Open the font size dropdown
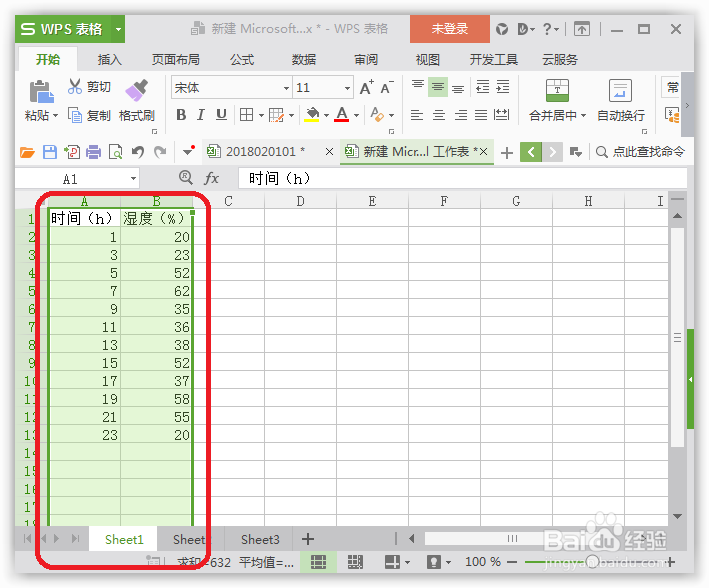 (x=347, y=88)
